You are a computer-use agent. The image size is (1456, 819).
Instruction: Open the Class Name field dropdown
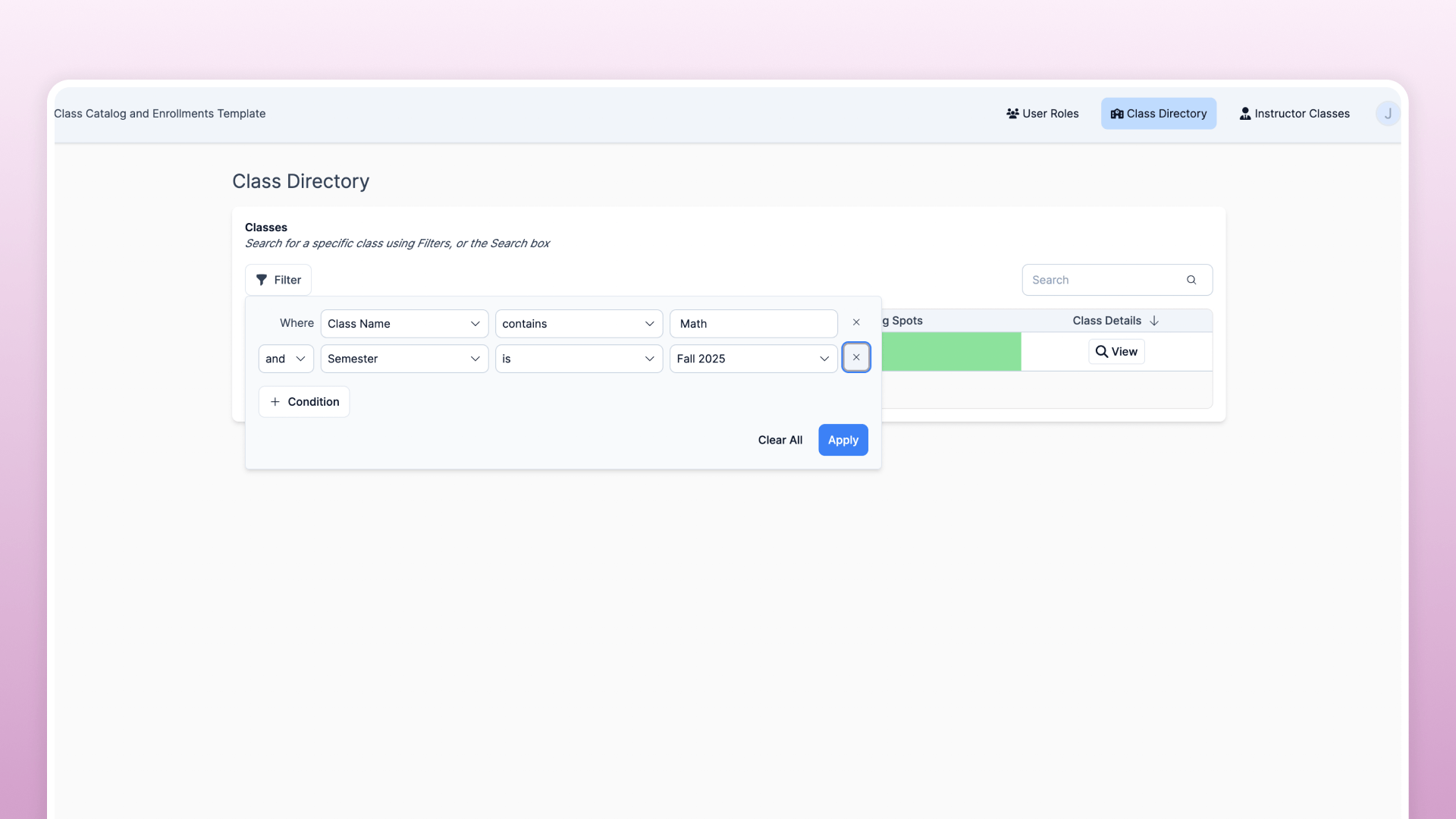coord(404,324)
